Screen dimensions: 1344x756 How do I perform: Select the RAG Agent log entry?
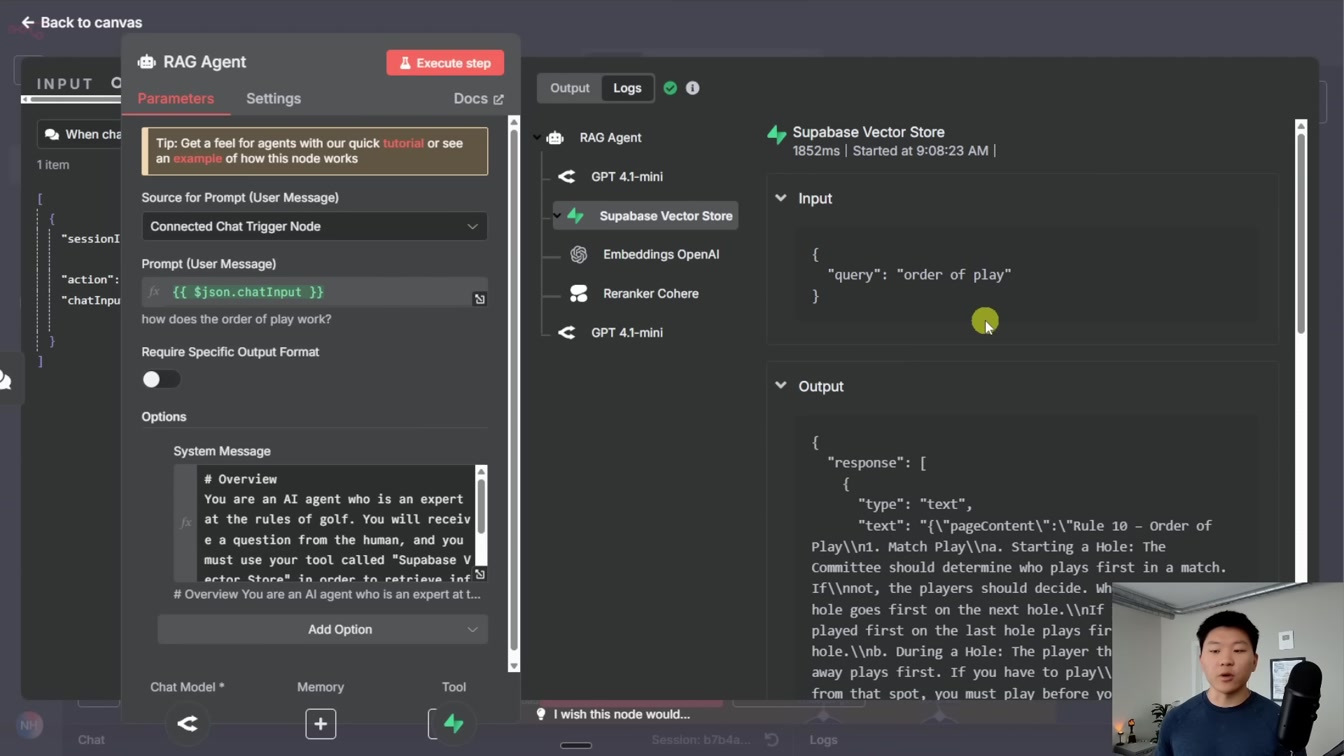tap(610, 138)
